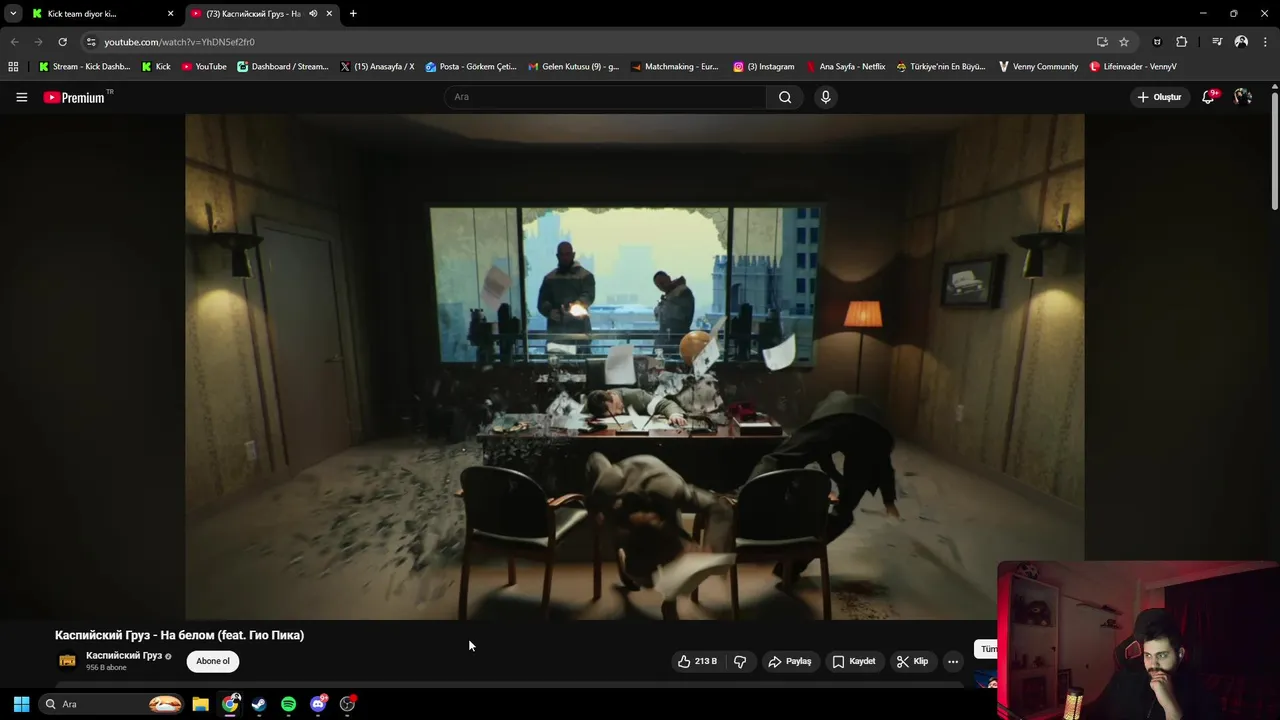Open the Kick bookmark
1280x720 pixels.
[x=155, y=67]
